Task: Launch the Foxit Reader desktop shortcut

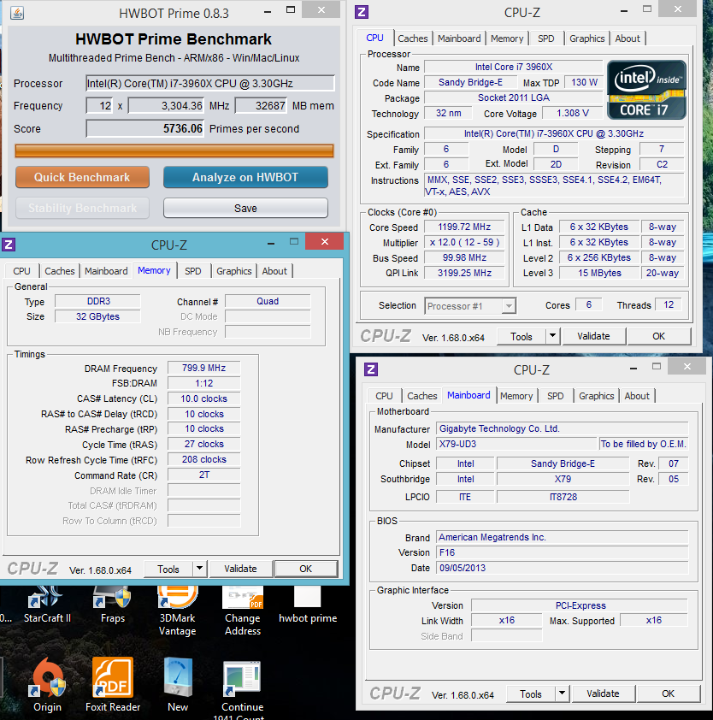Action: [112, 685]
